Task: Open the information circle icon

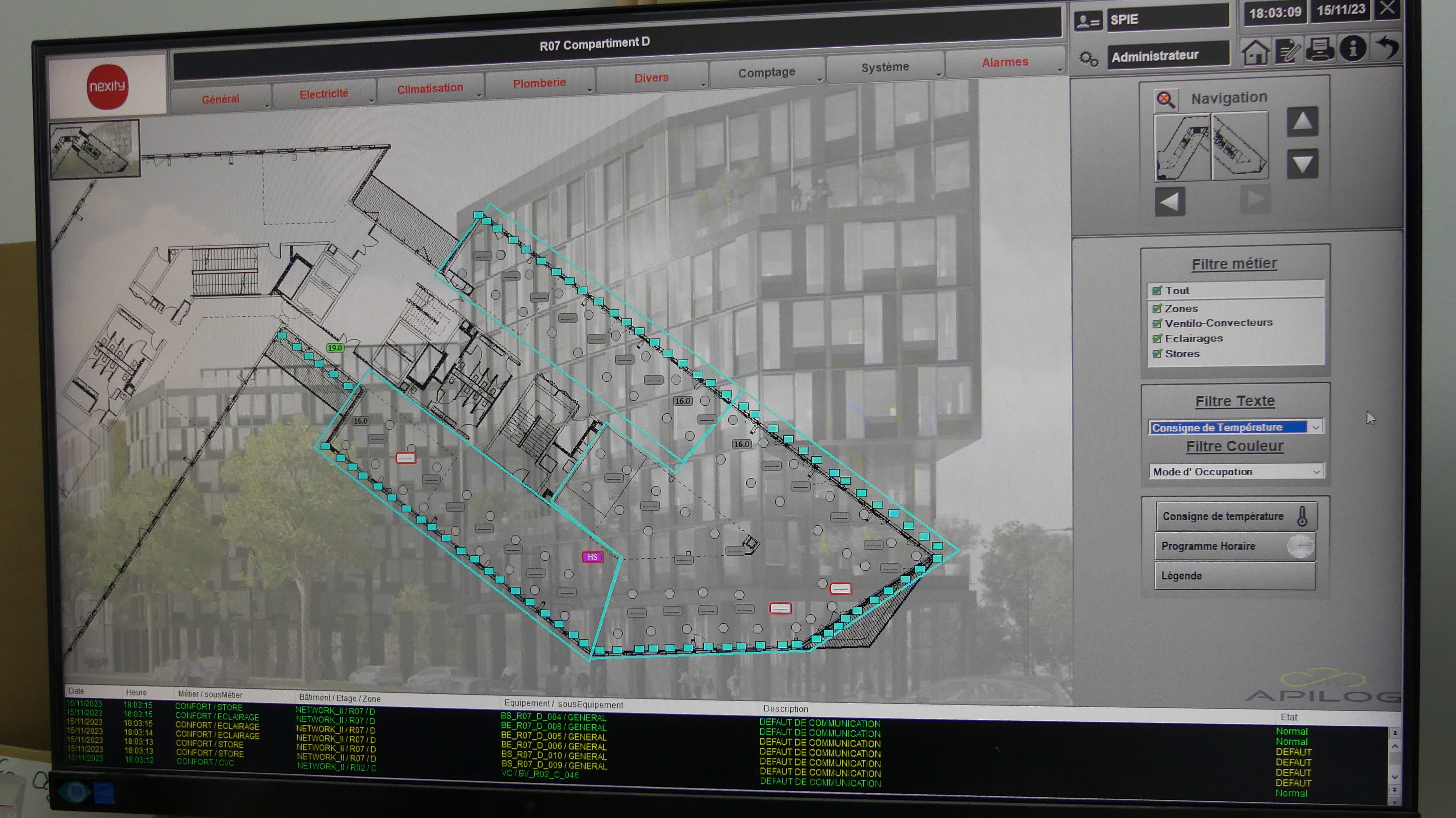Action: 1353,49
